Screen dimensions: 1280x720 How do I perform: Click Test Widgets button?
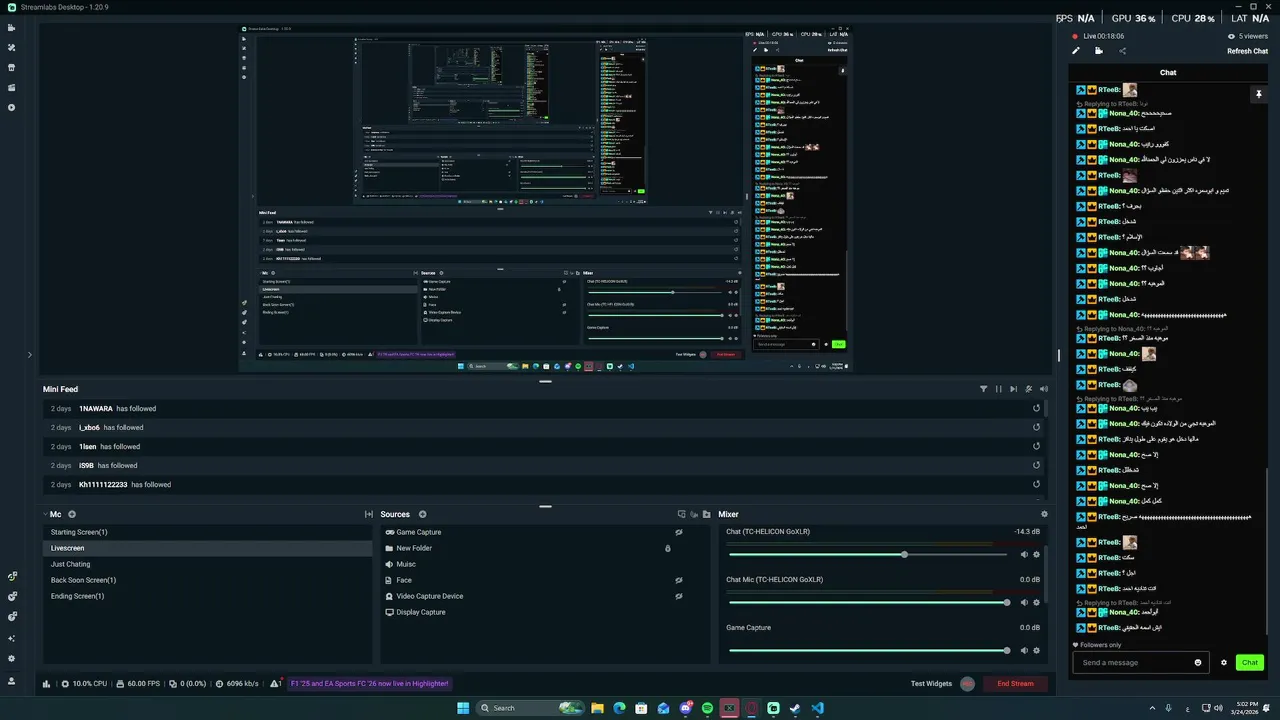931,684
